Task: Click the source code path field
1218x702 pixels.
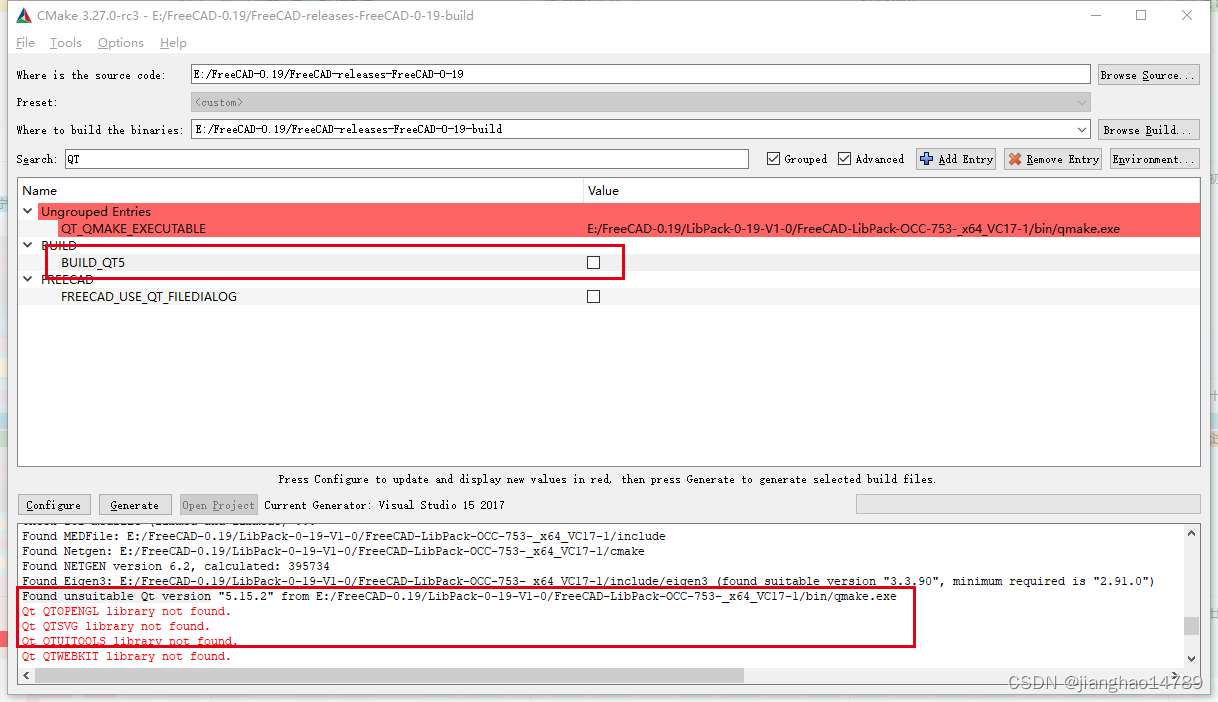Action: (x=640, y=75)
